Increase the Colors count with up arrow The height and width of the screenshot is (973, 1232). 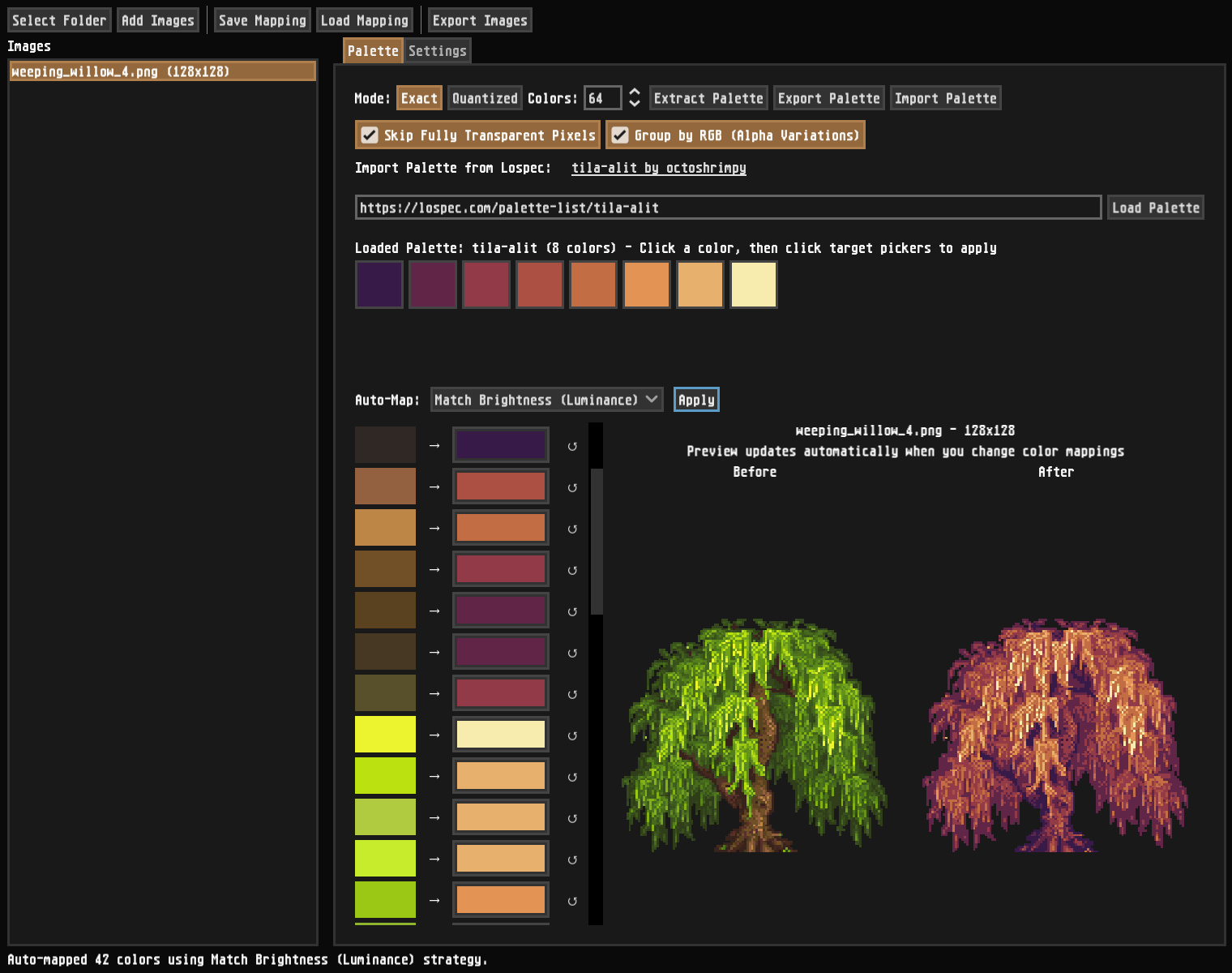(x=635, y=92)
